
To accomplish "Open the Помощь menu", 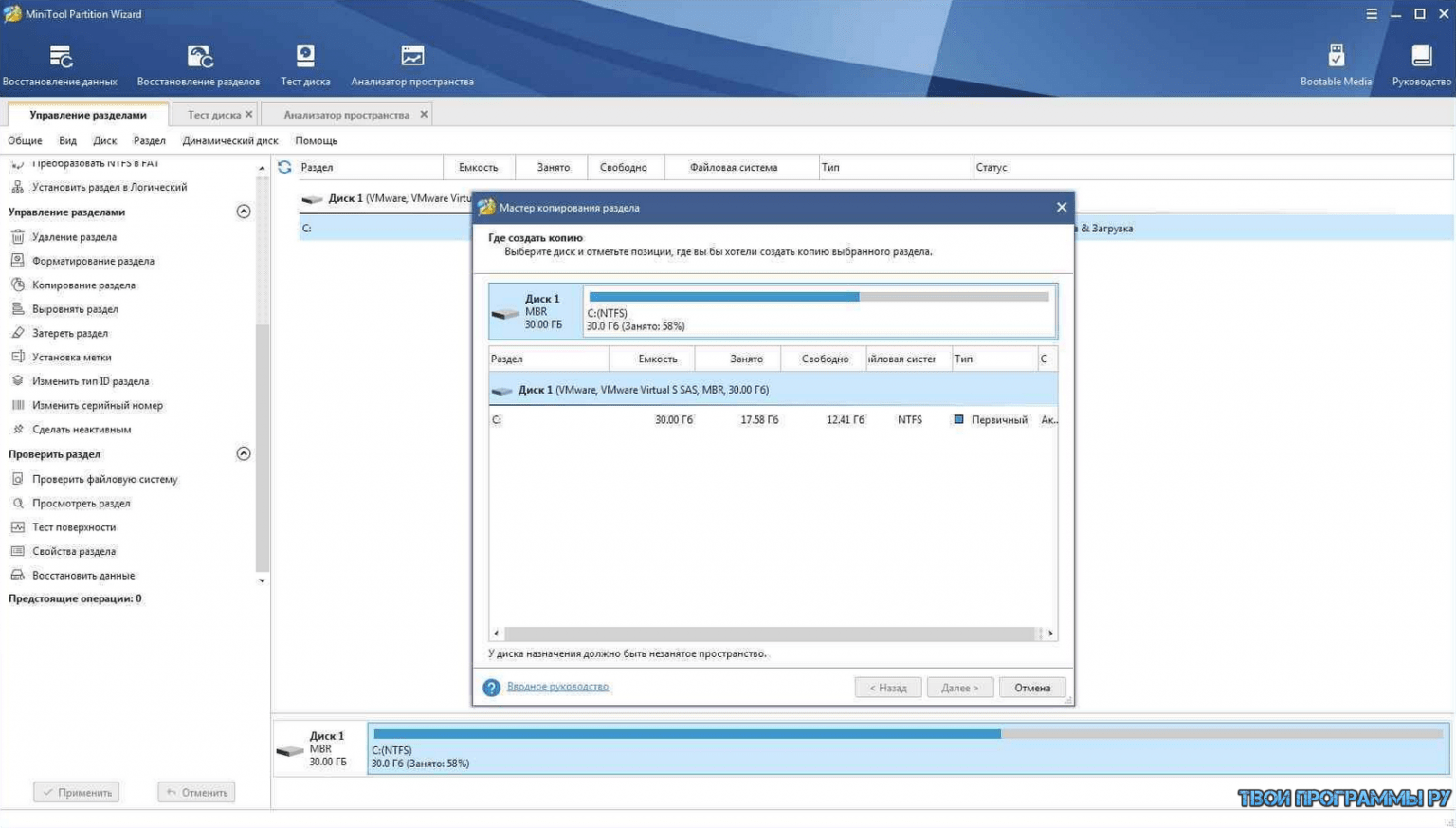I will tap(316, 140).
